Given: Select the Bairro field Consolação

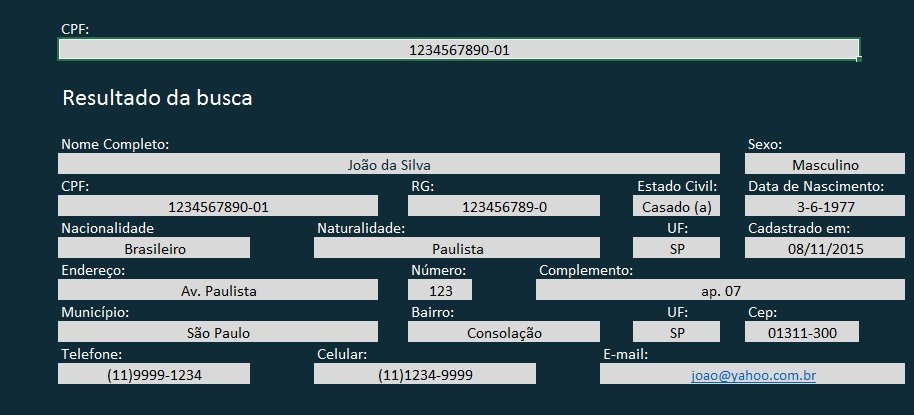Looking at the screenshot, I should tap(504, 332).
